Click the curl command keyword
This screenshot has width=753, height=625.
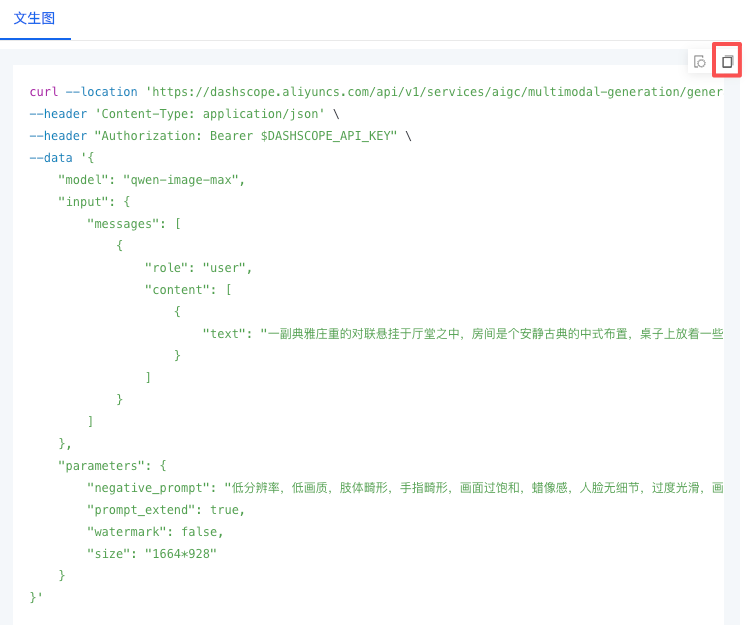[43, 92]
